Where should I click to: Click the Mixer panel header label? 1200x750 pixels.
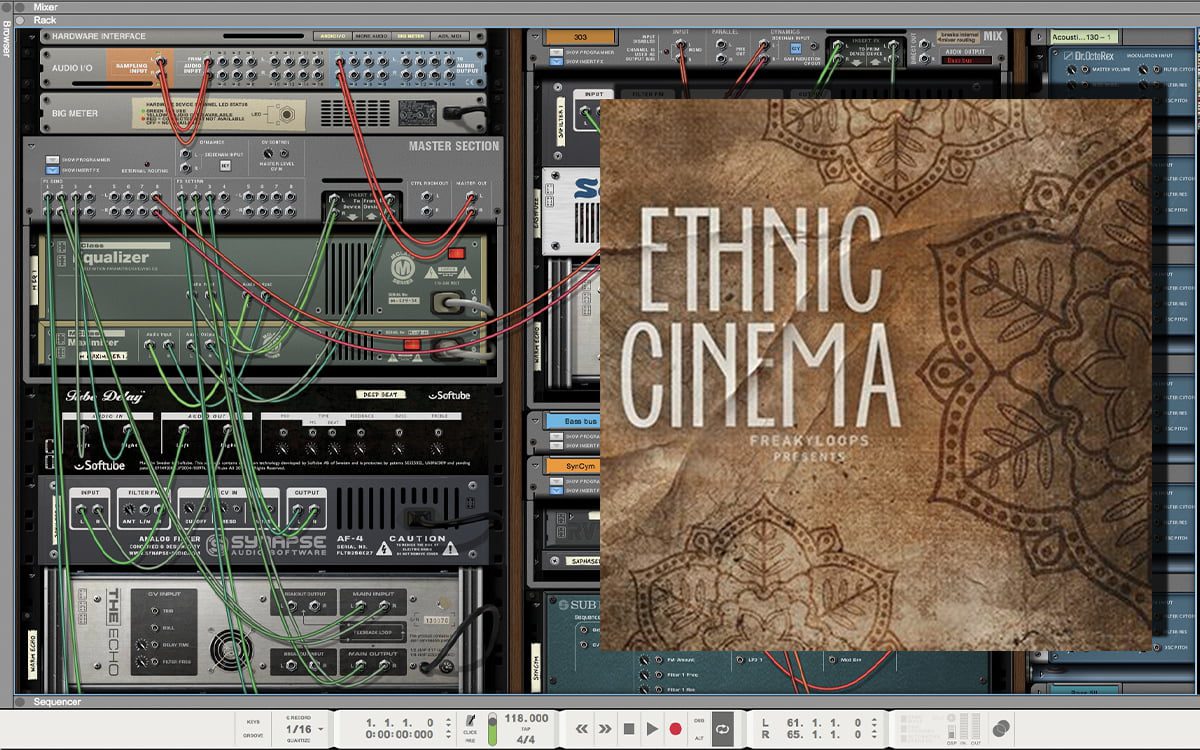pos(46,6)
